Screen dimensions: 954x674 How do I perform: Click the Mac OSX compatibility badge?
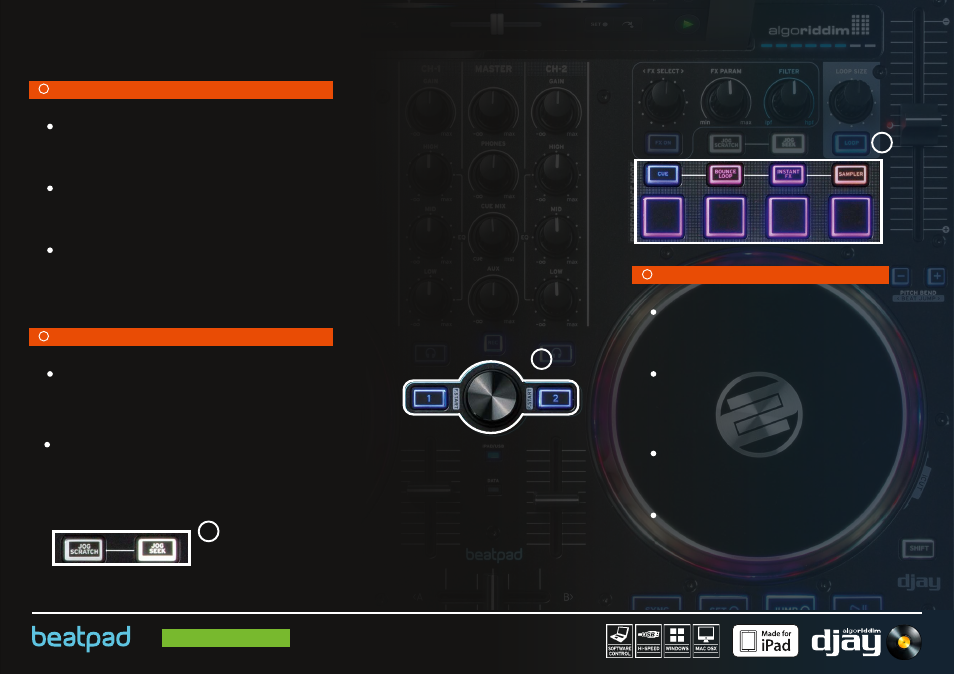point(706,641)
